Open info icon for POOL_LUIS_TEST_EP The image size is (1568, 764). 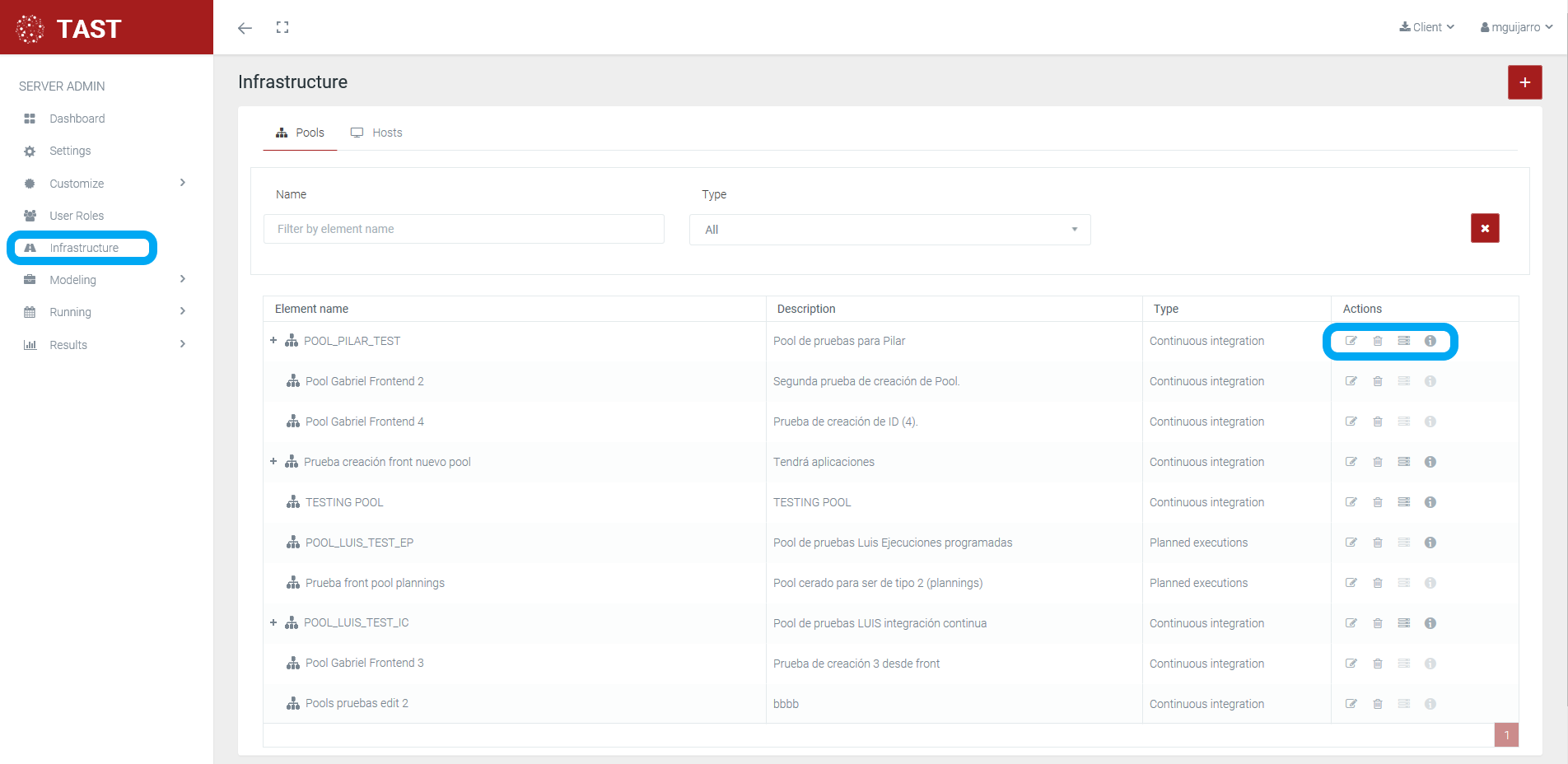pos(1430,543)
